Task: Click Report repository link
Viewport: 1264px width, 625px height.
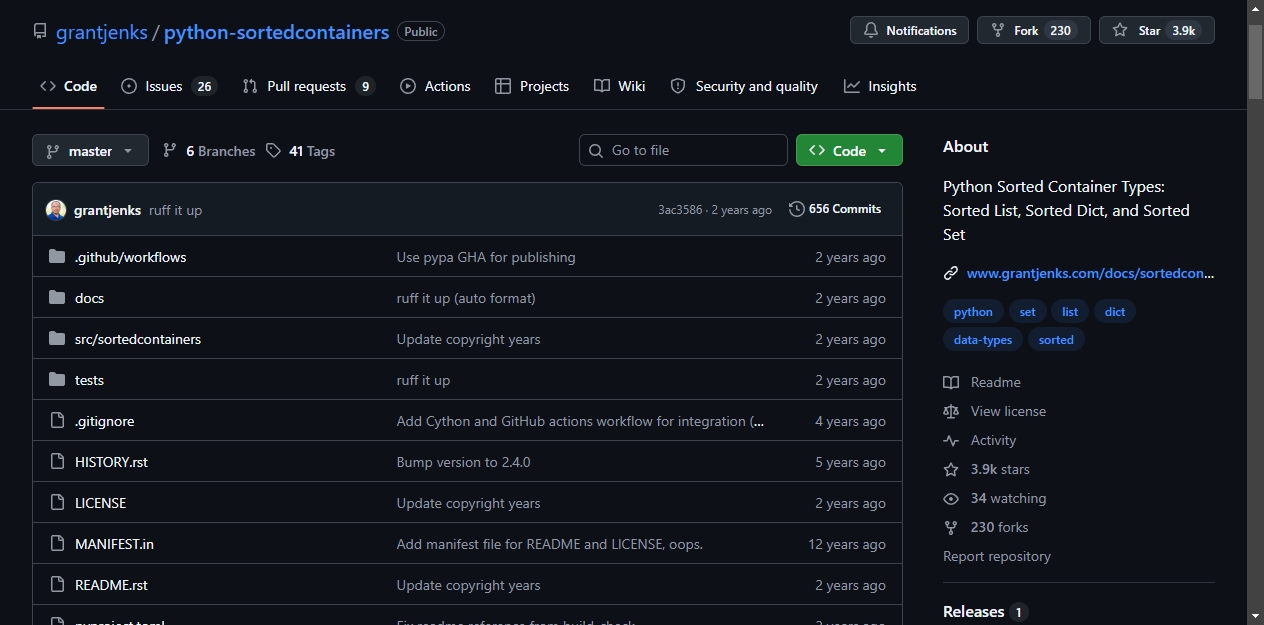Action: (997, 556)
